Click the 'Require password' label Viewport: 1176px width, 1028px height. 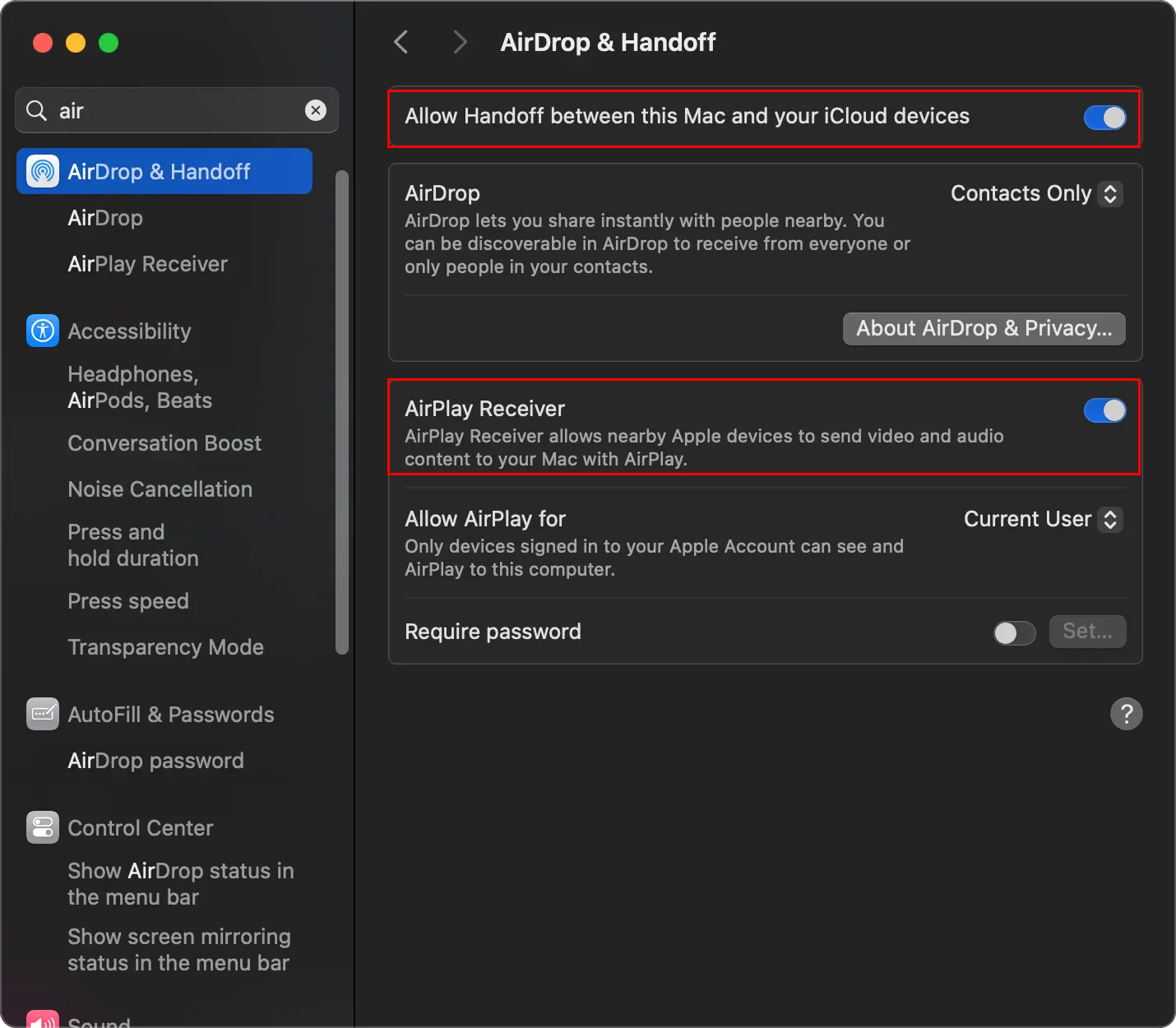[493, 632]
